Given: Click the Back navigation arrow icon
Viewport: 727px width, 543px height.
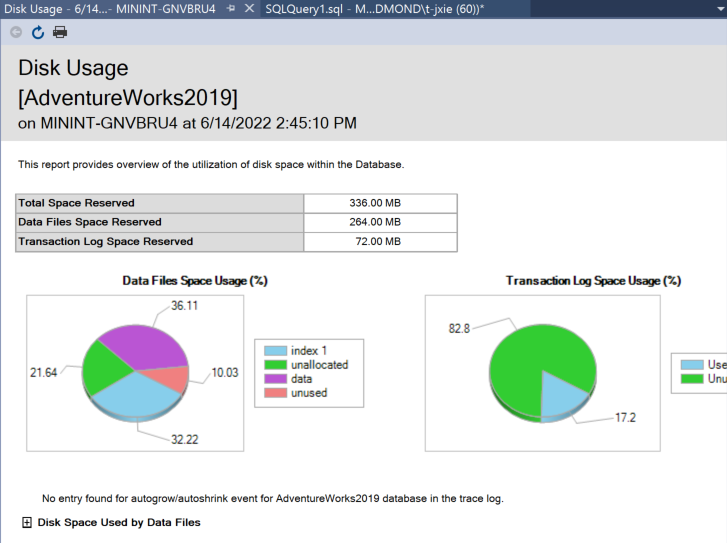Looking at the screenshot, I should click(16, 32).
